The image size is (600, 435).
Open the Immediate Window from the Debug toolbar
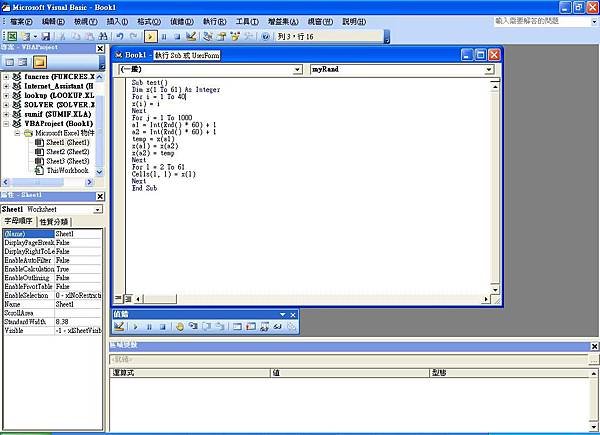(x=251, y=326)
